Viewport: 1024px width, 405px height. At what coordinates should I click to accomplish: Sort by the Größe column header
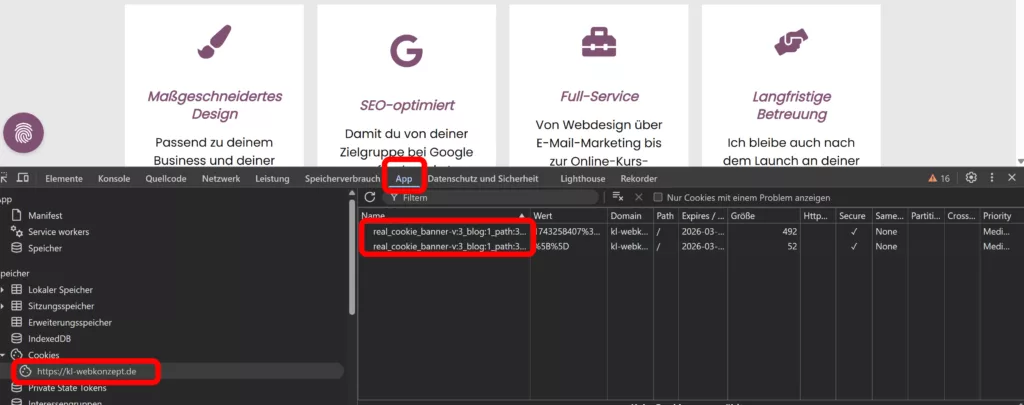tap(764, 216)
